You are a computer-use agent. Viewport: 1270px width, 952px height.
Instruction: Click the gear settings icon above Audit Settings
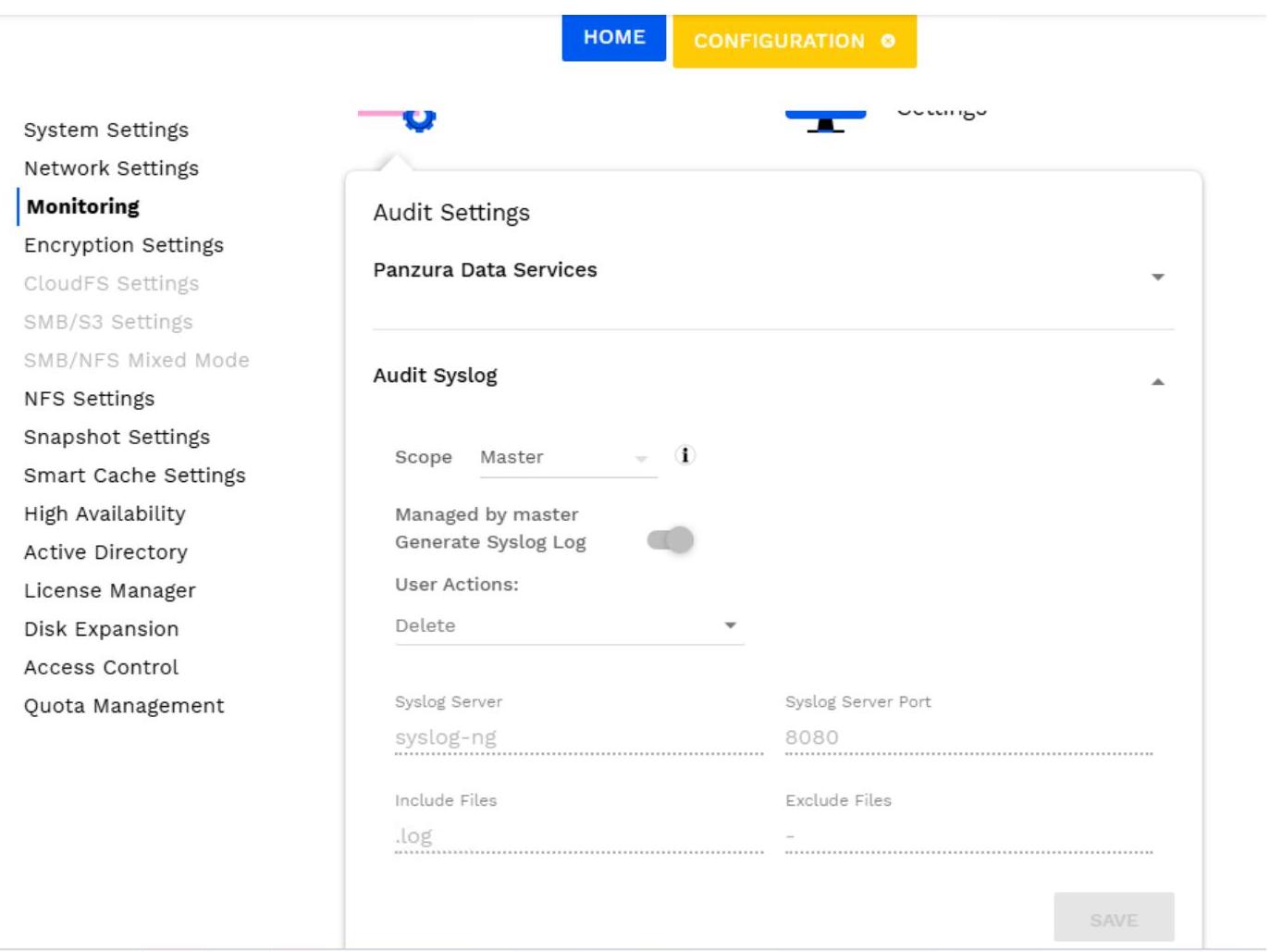coord(419,119)
